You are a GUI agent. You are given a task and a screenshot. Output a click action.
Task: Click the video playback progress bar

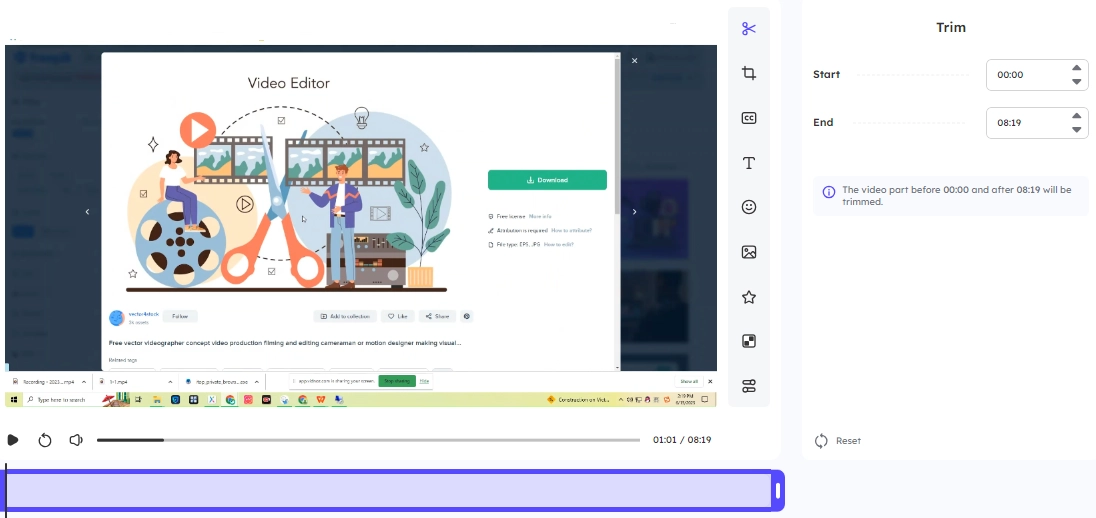click(370, 440)
